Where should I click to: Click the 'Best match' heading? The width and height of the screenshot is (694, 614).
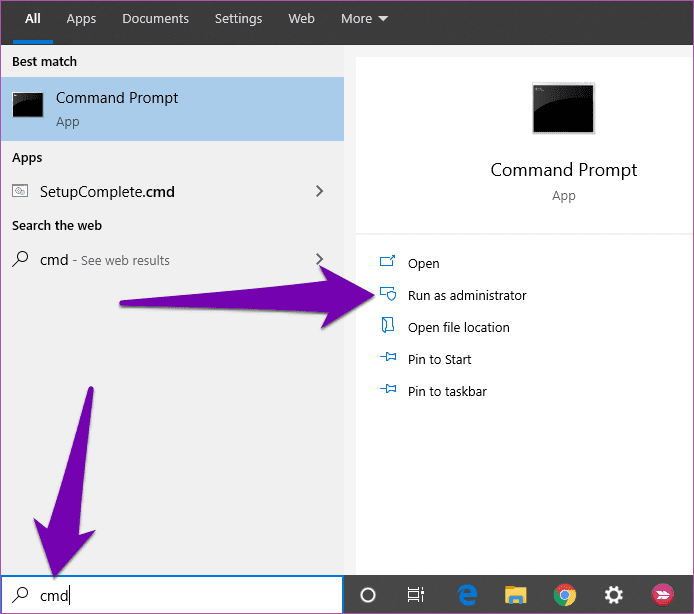[x=44, y=62]
